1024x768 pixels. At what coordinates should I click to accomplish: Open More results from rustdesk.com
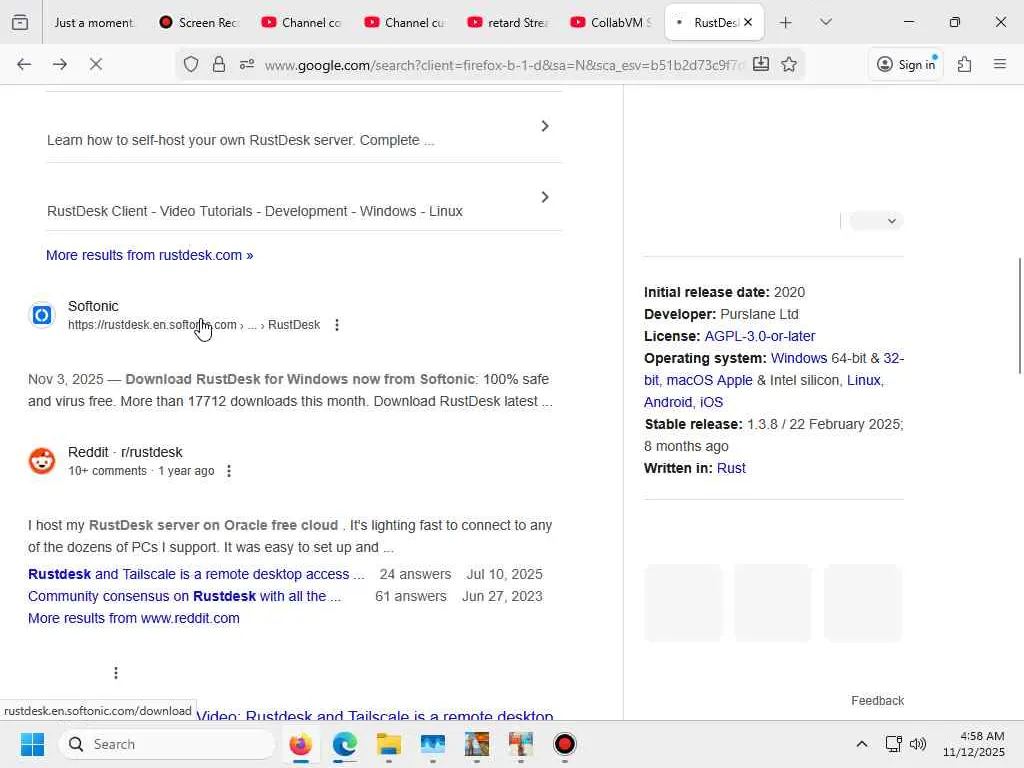pos(150,255)
